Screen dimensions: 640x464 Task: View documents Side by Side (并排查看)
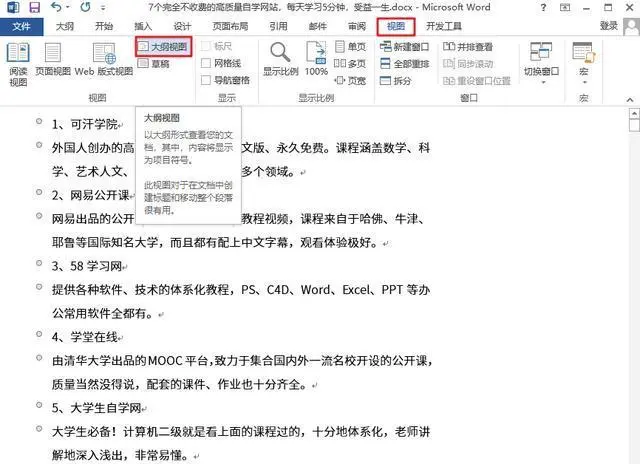pyautogui.click(x=468, y=47)
